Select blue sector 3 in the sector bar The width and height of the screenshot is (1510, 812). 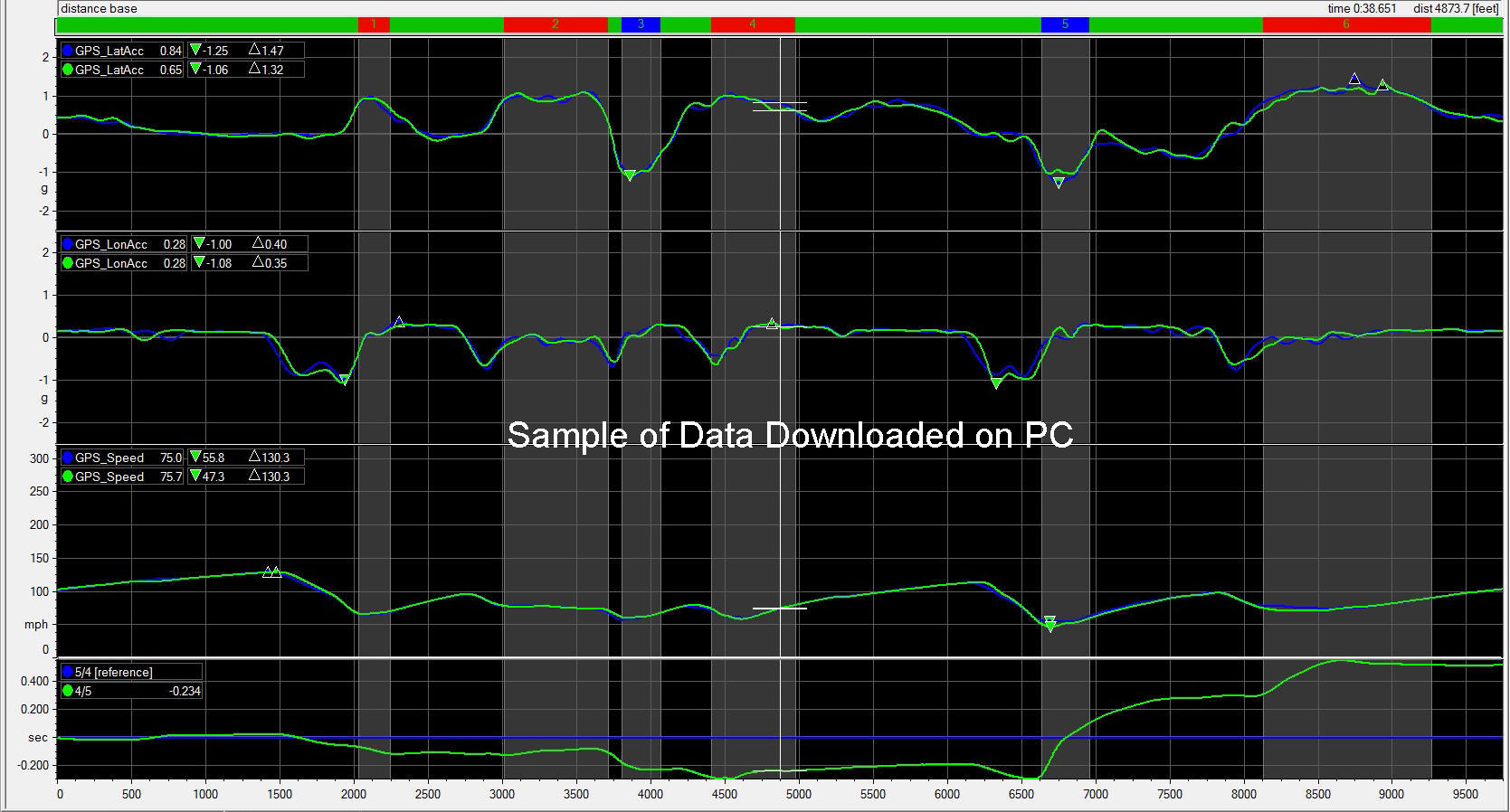[x=641, y=24]
